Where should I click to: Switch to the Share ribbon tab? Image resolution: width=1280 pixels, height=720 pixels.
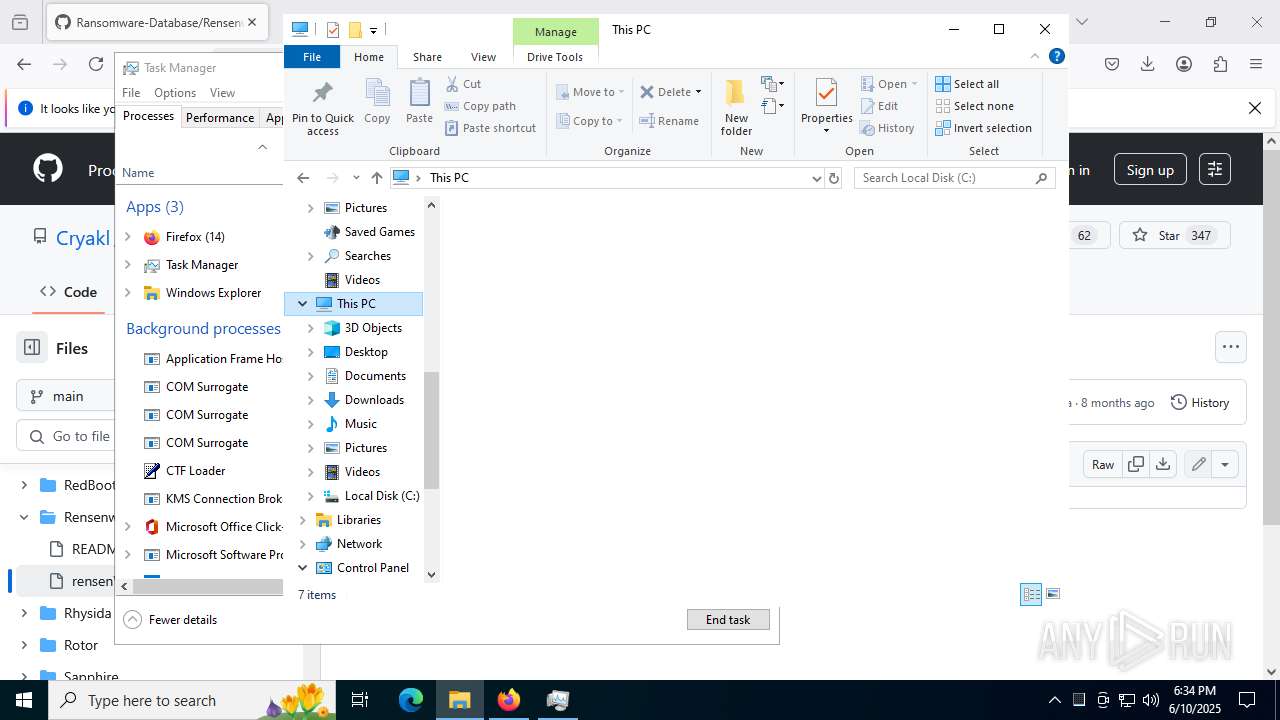(x=427, y=57)
